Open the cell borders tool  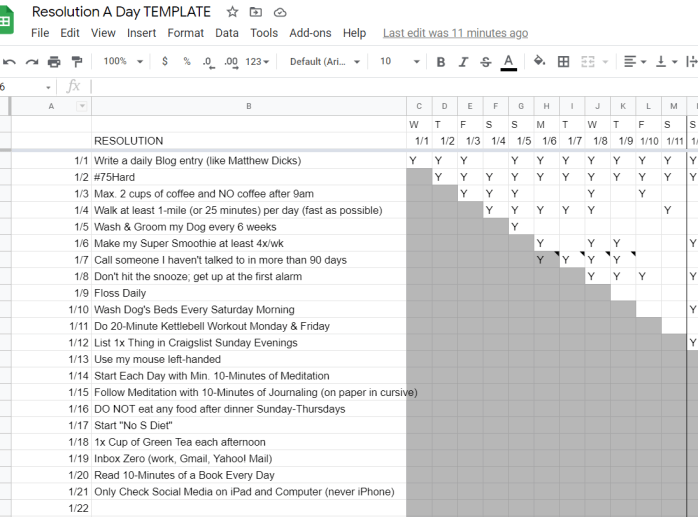[x=563, y=62]
